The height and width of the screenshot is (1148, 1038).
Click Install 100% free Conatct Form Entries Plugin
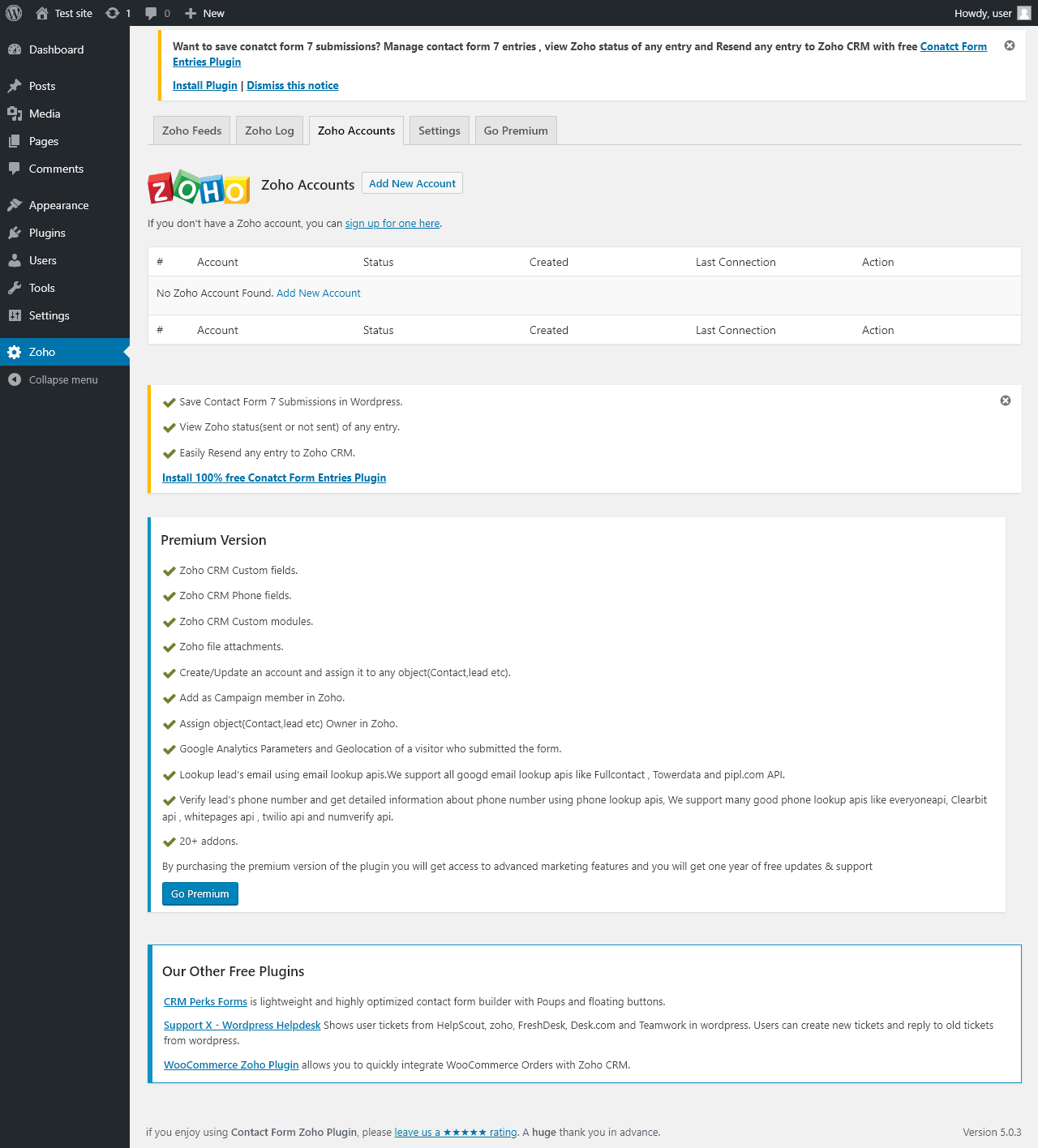coord(274,478)
